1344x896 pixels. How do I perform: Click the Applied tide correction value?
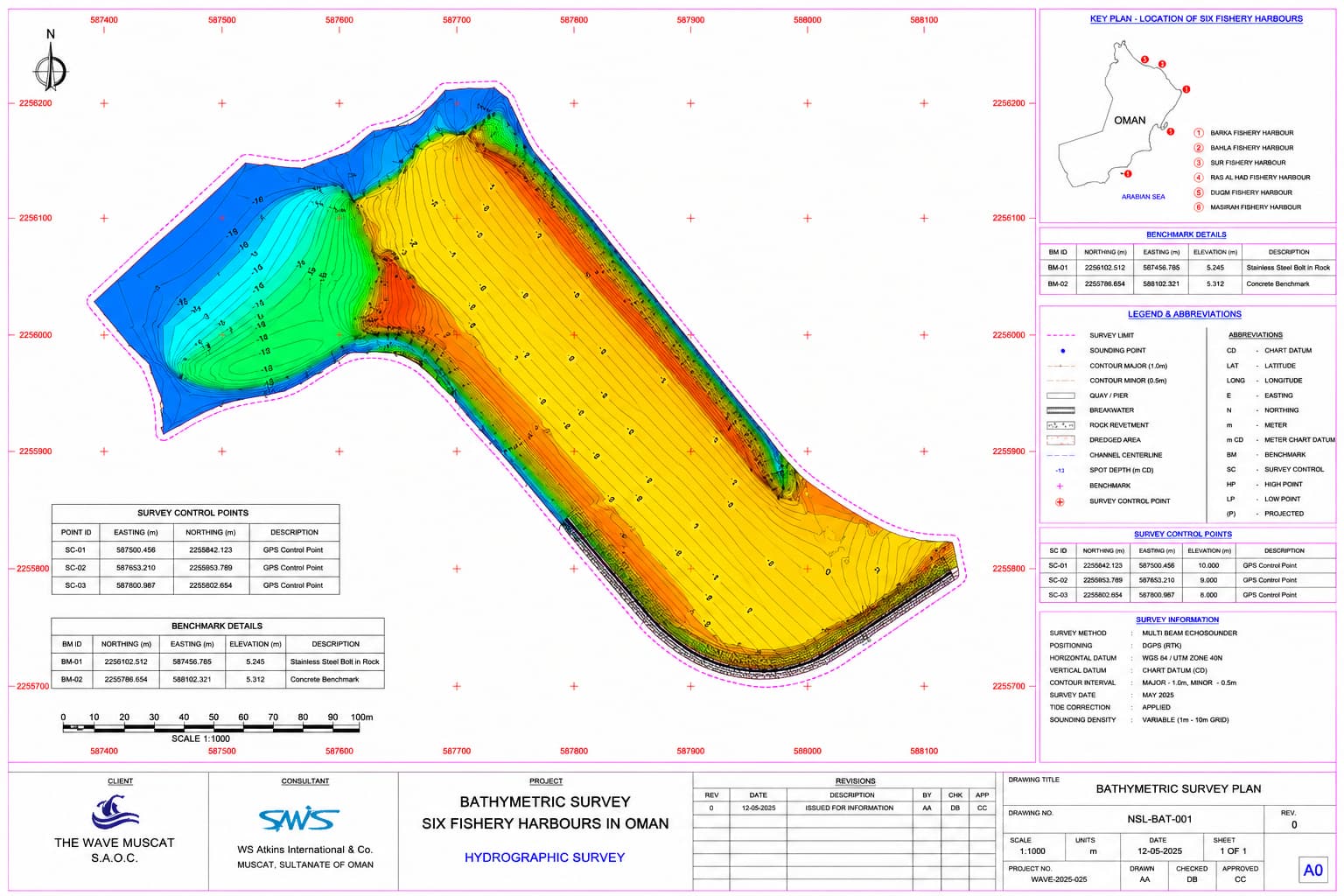point(1156,707)
